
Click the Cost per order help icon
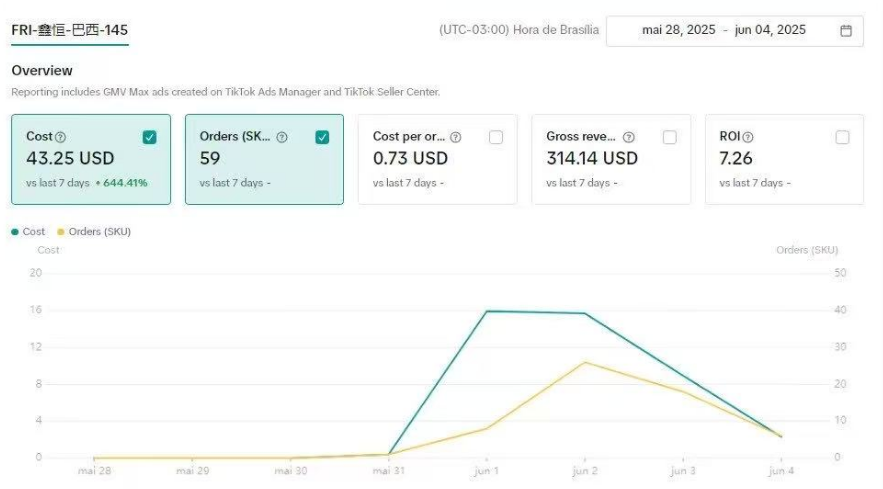click(x=456, y=137)
